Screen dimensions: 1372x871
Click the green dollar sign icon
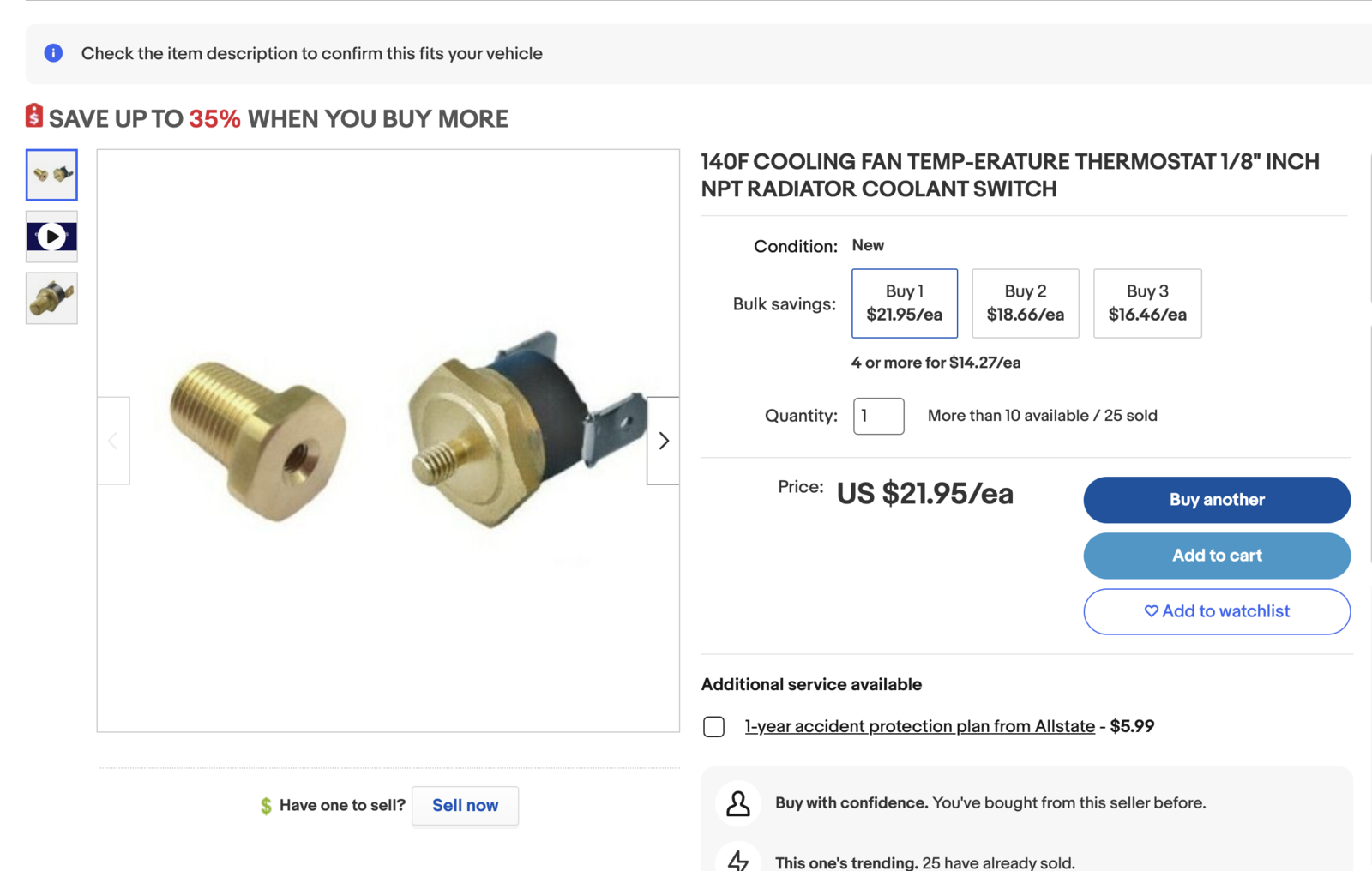[266, 806]
